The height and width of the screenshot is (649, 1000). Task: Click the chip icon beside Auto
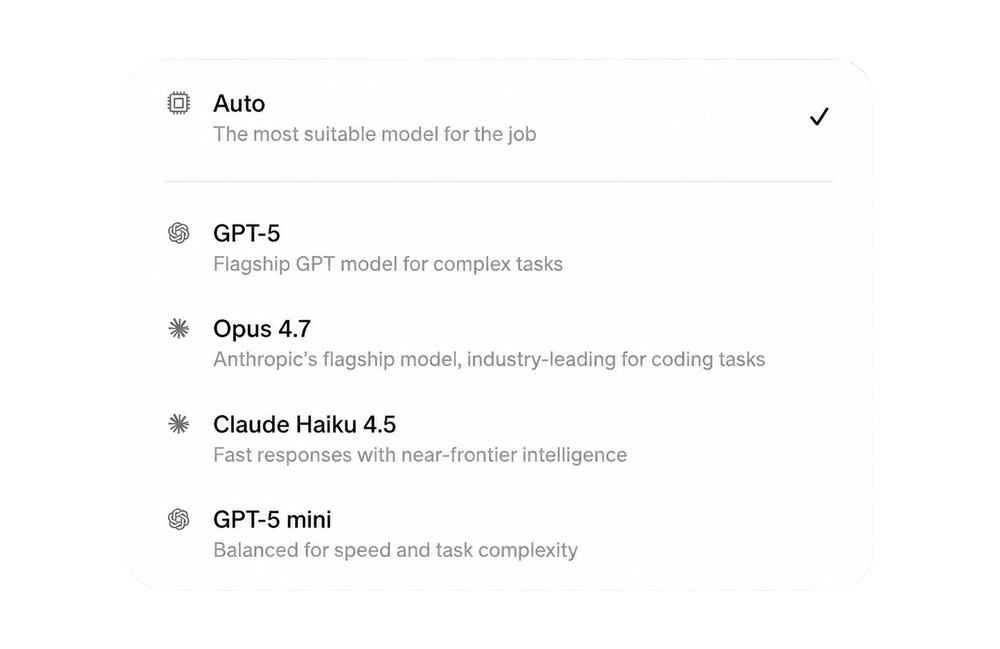(x=179, y=103)
